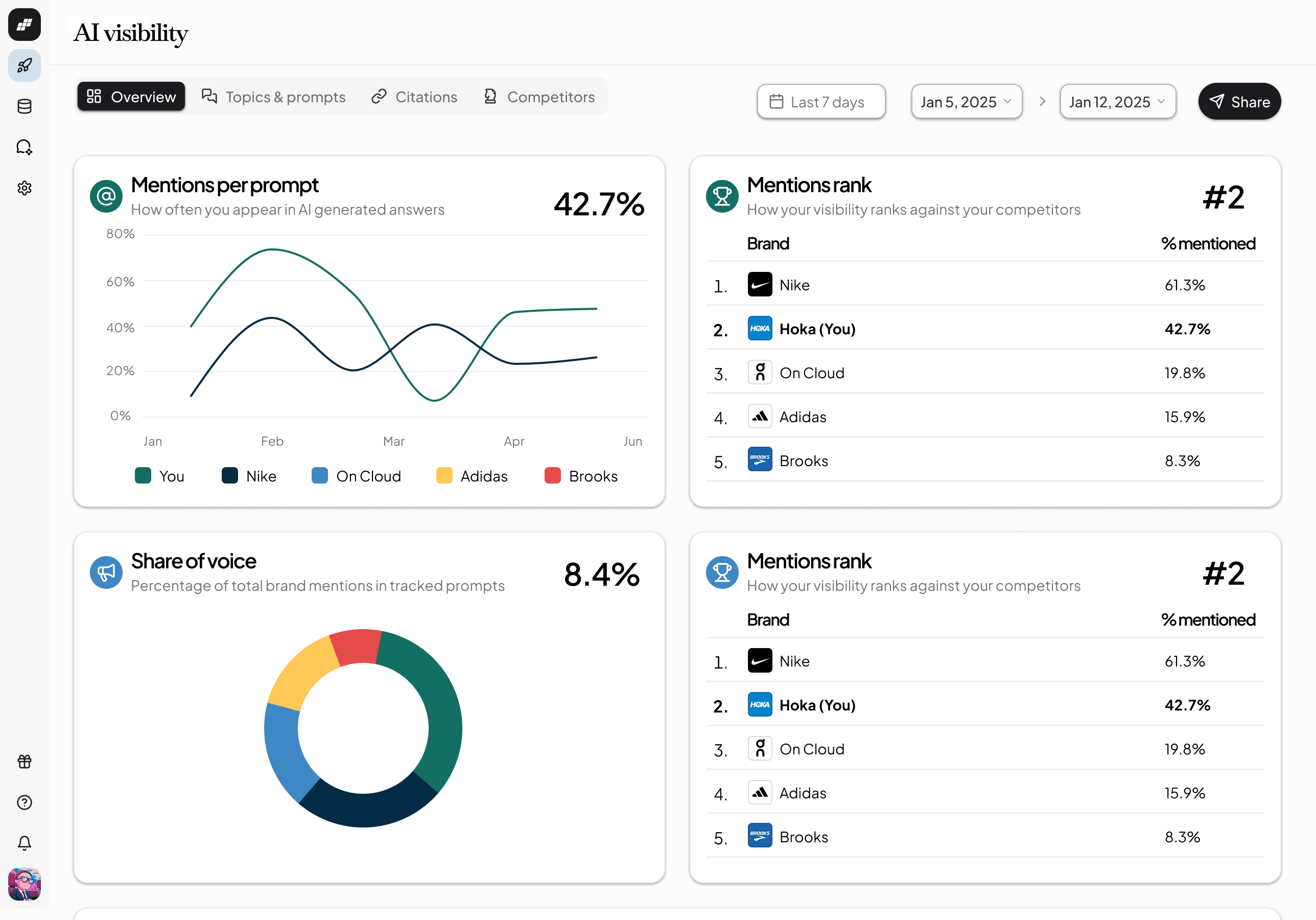Image resolution: width=1316 pixels, height=920 pixels.
Task: Click '% mentioned' header in top table
Action: [1208, 244]
